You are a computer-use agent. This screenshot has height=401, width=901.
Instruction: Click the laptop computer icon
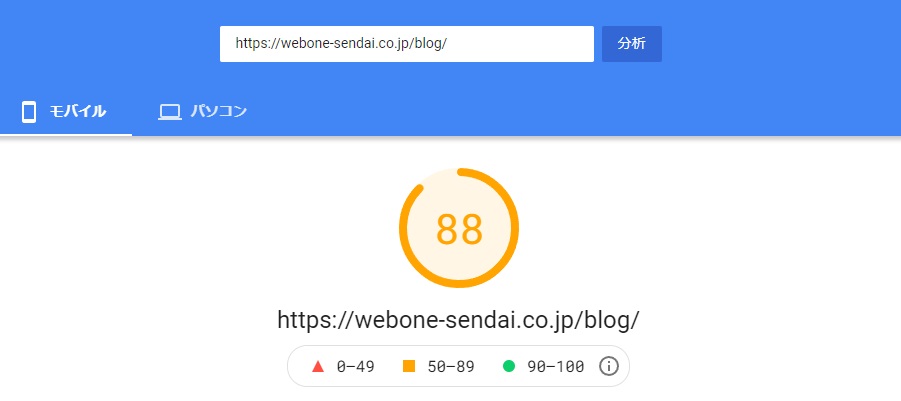point(170,112)
